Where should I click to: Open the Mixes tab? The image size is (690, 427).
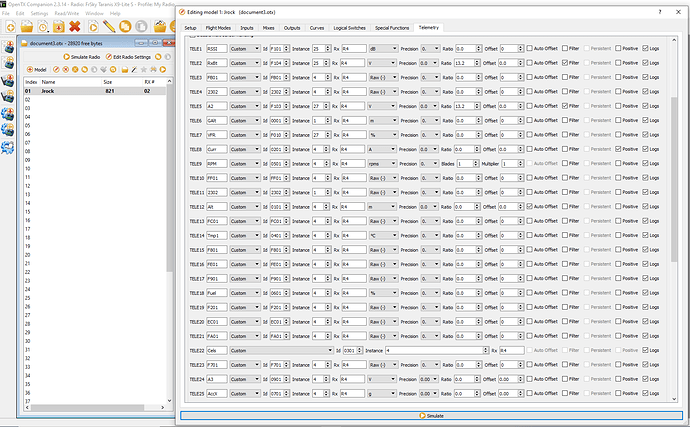[268, 28]
